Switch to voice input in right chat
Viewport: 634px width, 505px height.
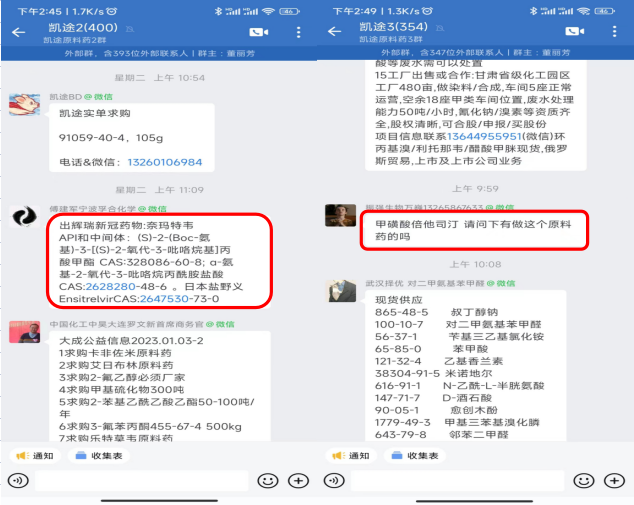coord(334,480)
